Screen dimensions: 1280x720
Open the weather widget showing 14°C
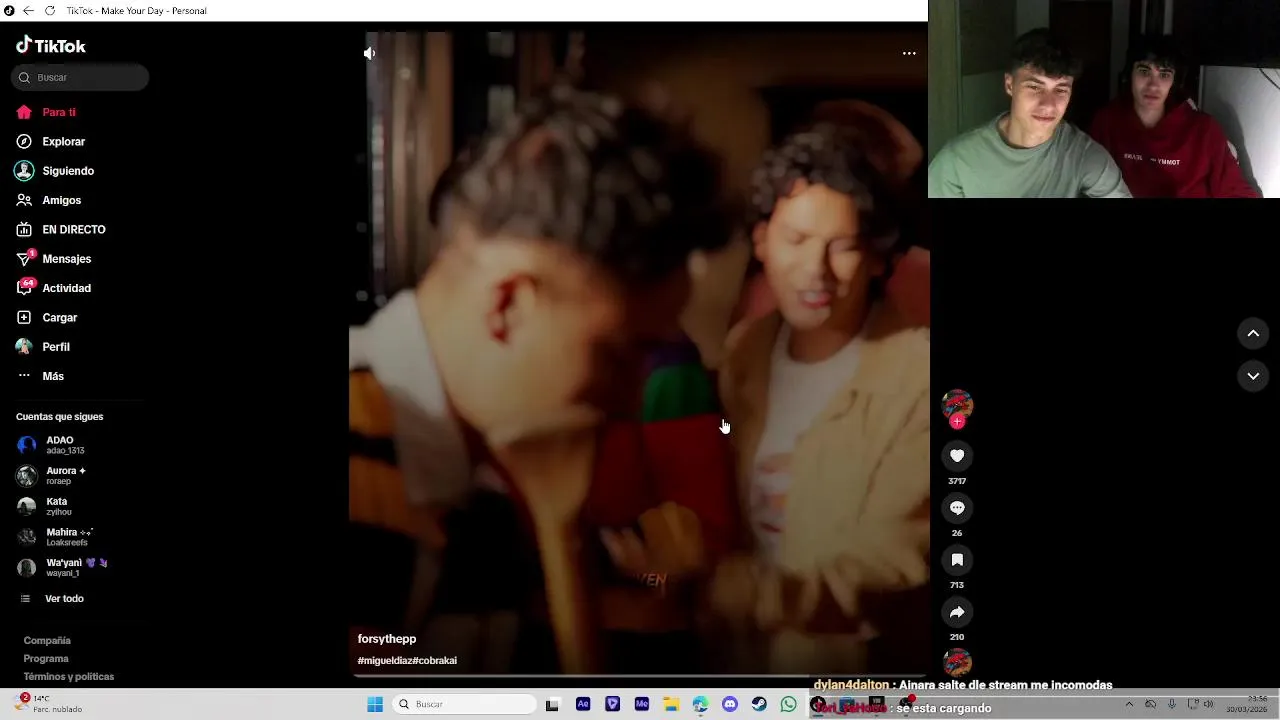click(48, 703)
